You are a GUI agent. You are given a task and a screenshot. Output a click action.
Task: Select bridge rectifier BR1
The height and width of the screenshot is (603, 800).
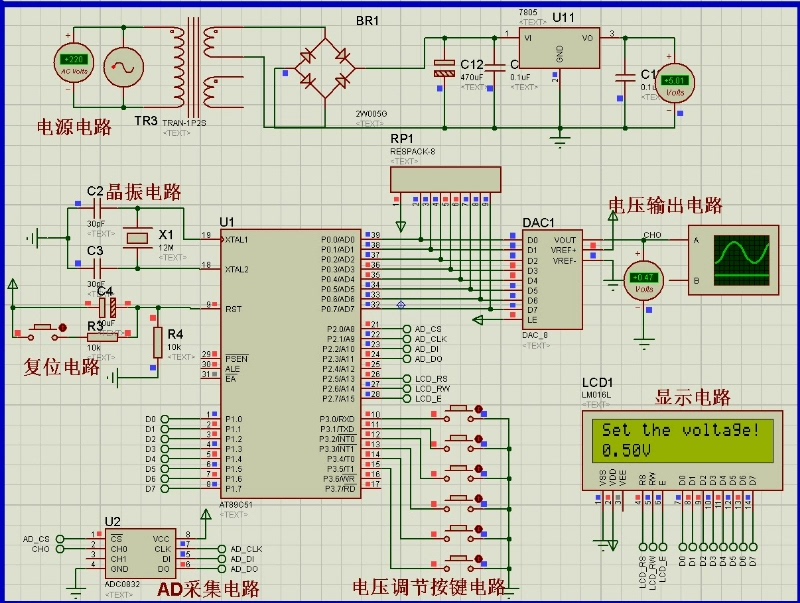(325, 67)
